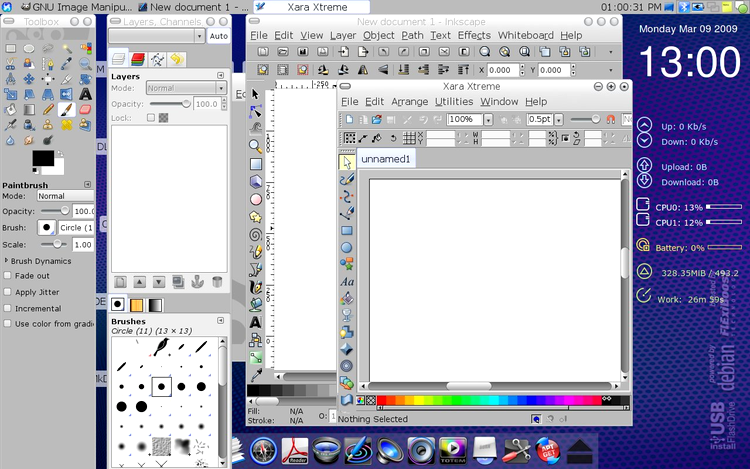750x469 pixels.
Task: Select the Rectangle Select tool in GIMP Toolbox
Action: tap(11, 48)
